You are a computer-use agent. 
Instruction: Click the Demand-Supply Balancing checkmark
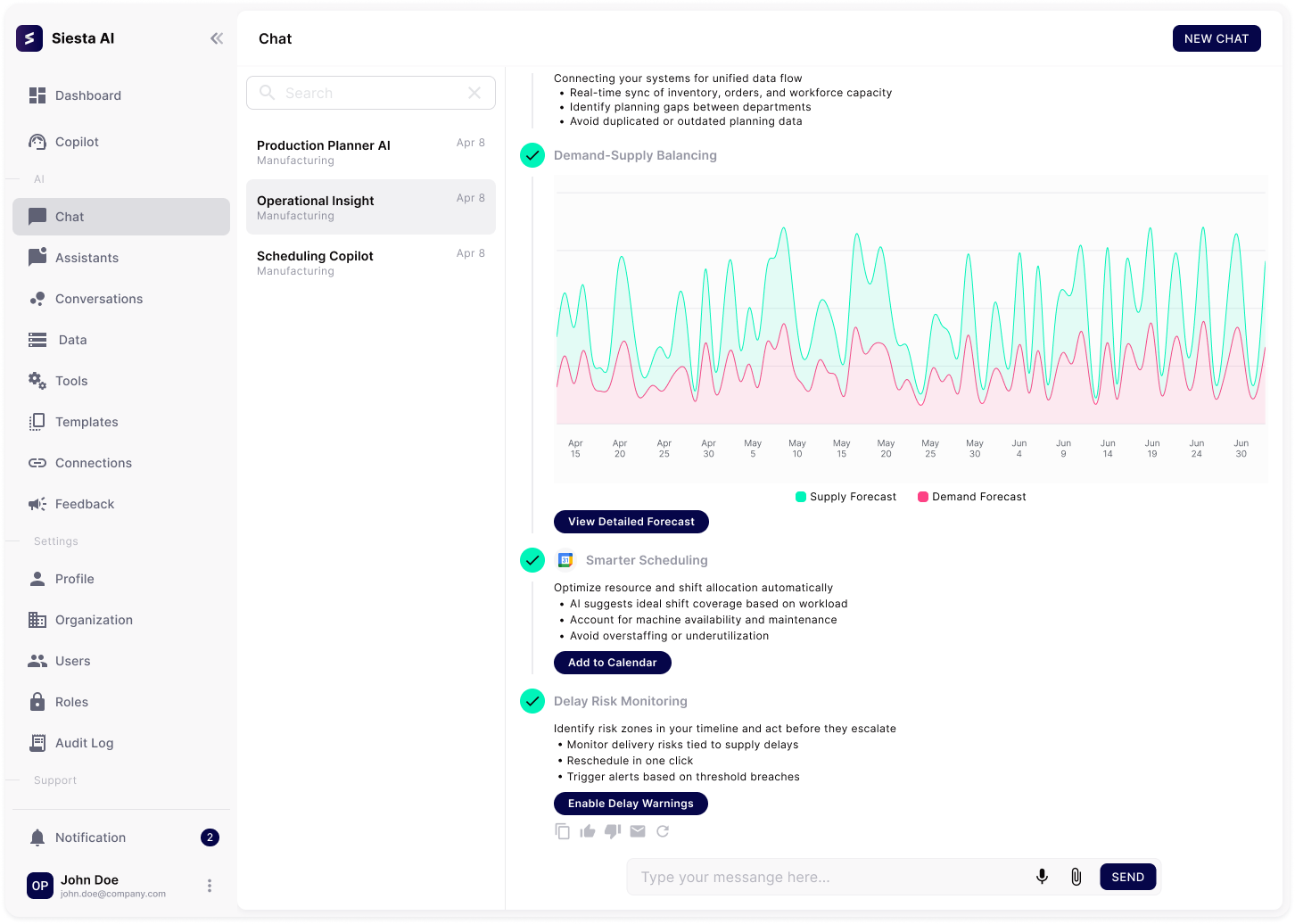(532, 155)
